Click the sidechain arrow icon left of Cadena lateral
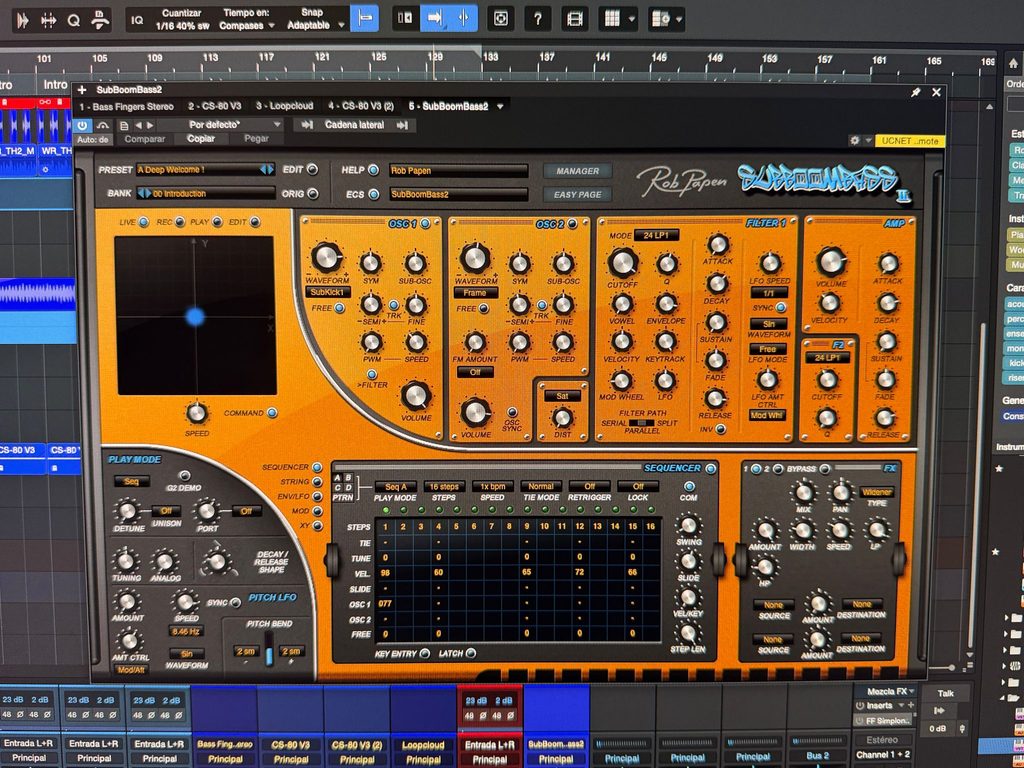This screenshot has height=768, width=1024. 307,125
